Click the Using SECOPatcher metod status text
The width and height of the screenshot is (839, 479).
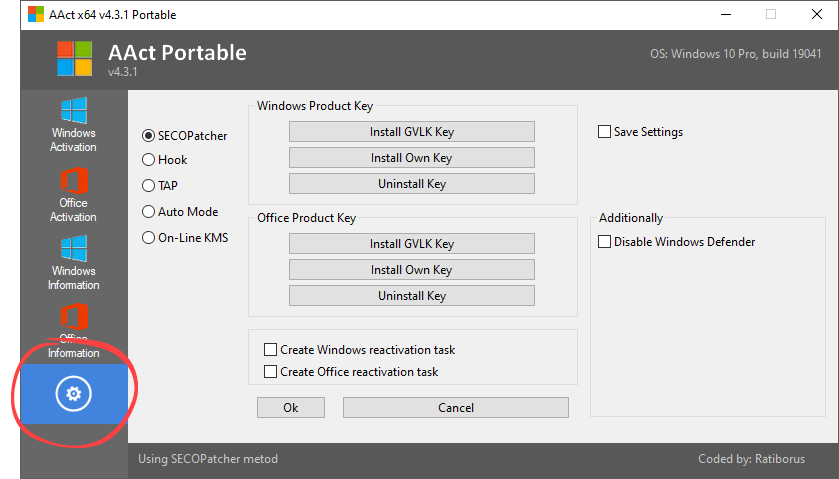coord(208,459)
